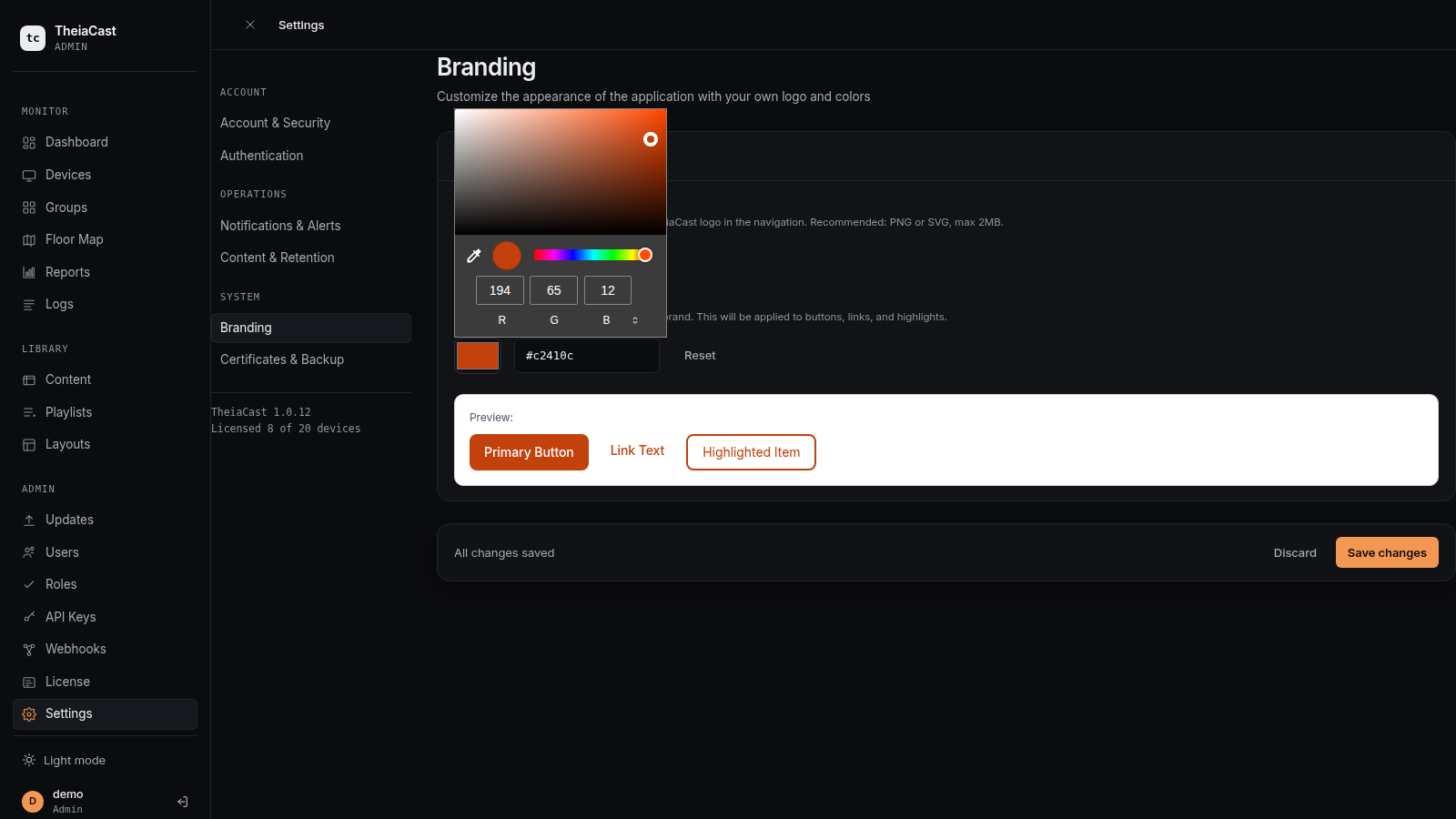Close the Settings panel with the X
Viewport: 1456px width, 819px height.
[x=250, y=25]
